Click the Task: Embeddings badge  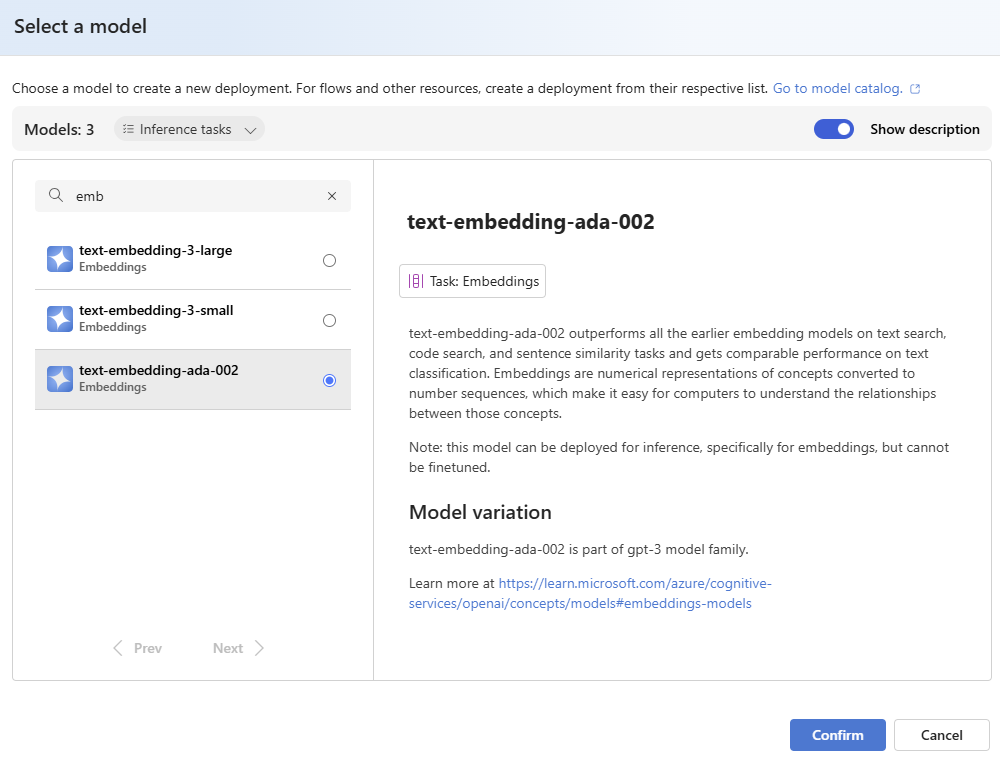point(472,281)
